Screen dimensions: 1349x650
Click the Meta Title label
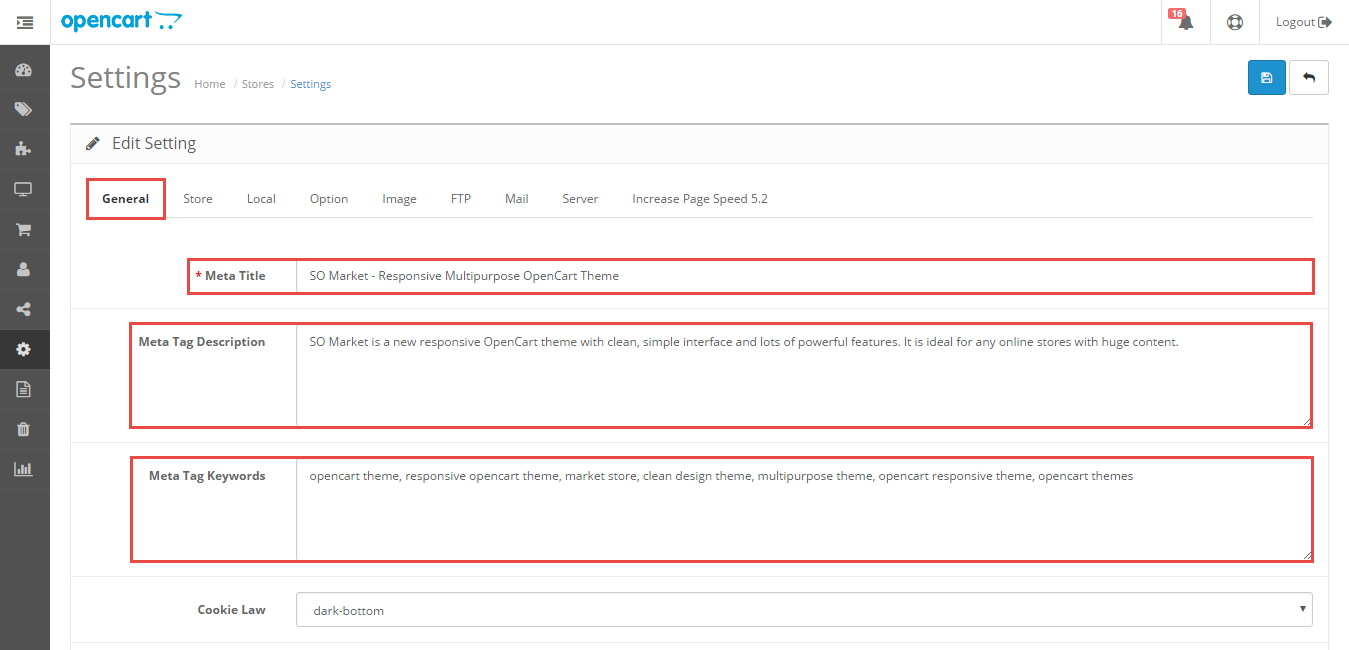[x=235, y=276]
